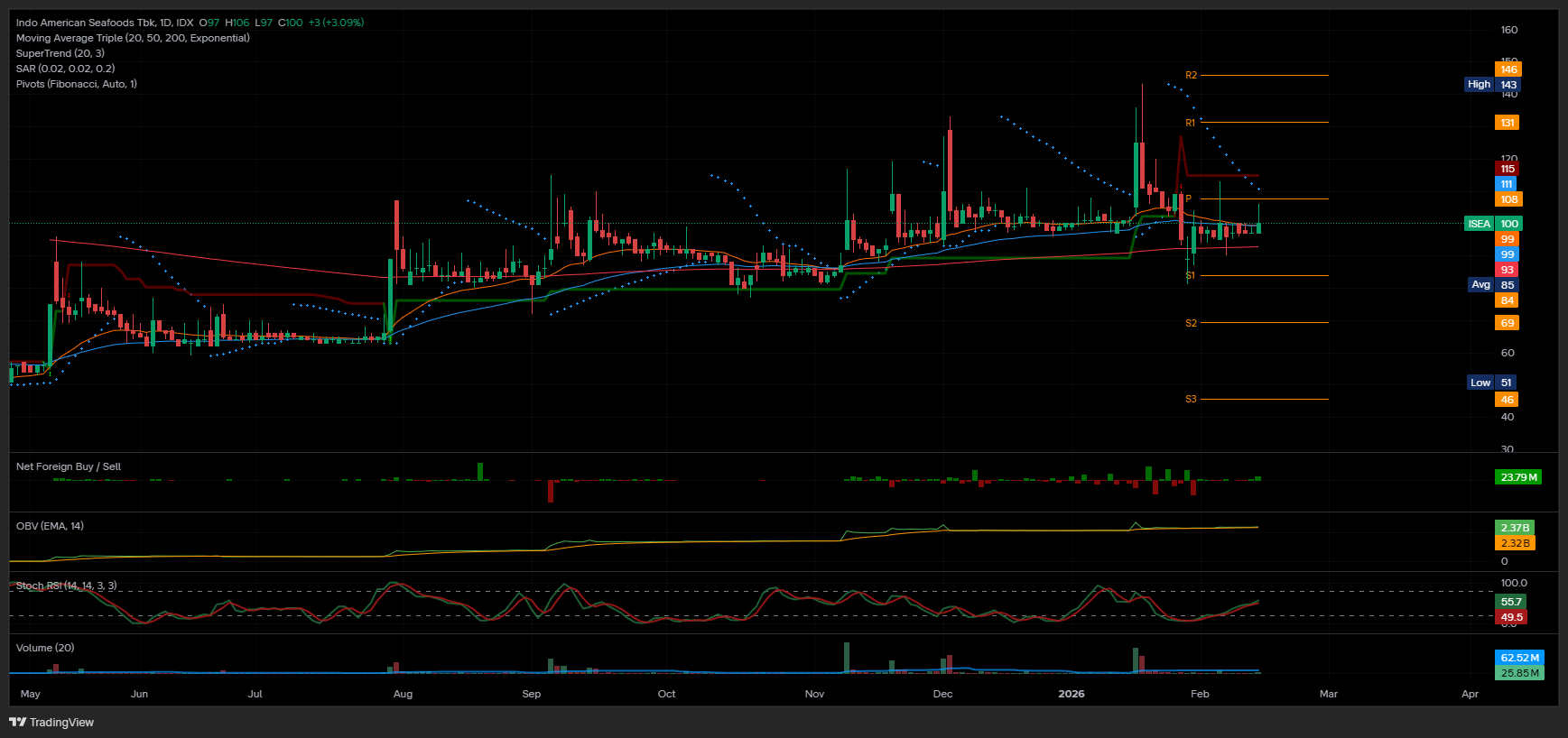Click the S3 pivot level label
The height and width of the screenshot is (738, 1568).
1191,399
